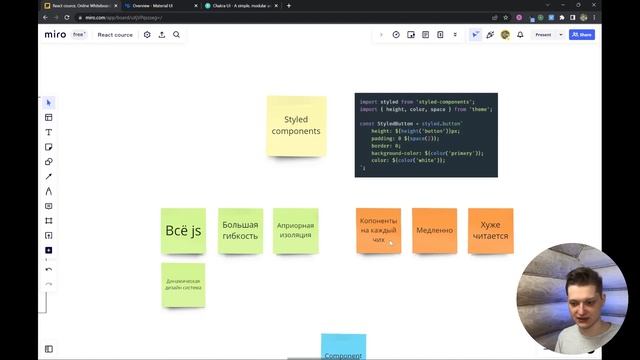Open Chrome three-dot menu
This screenshot has height=360, width=640.
(594, 18)
